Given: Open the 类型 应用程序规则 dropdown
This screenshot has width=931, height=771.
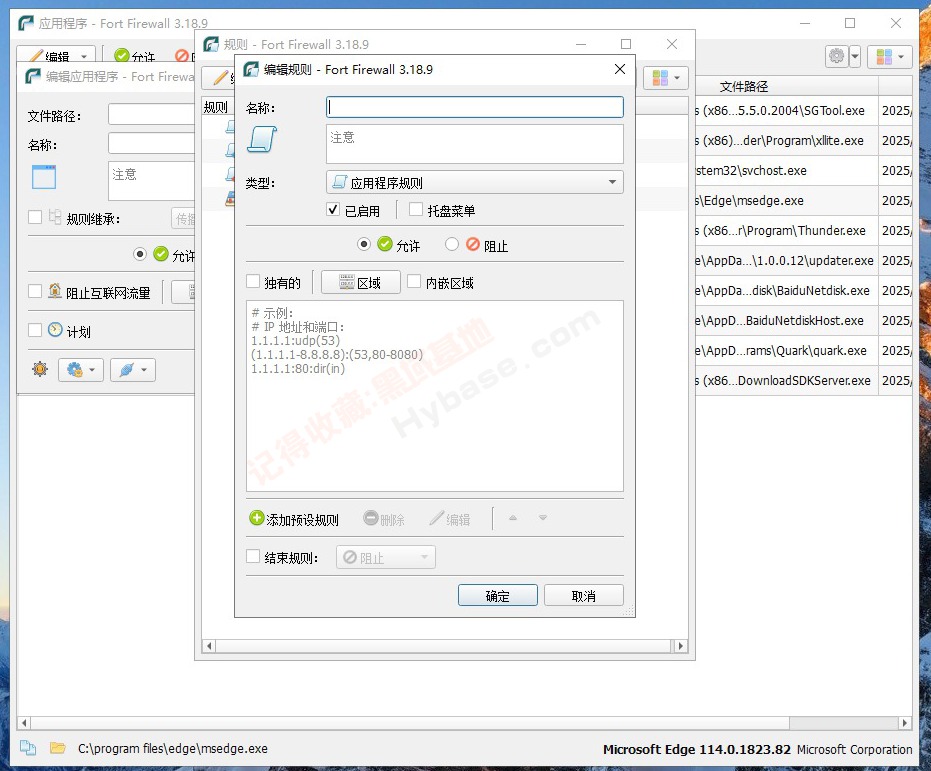Looking at the screenshot, I should (x=474, y=182).
